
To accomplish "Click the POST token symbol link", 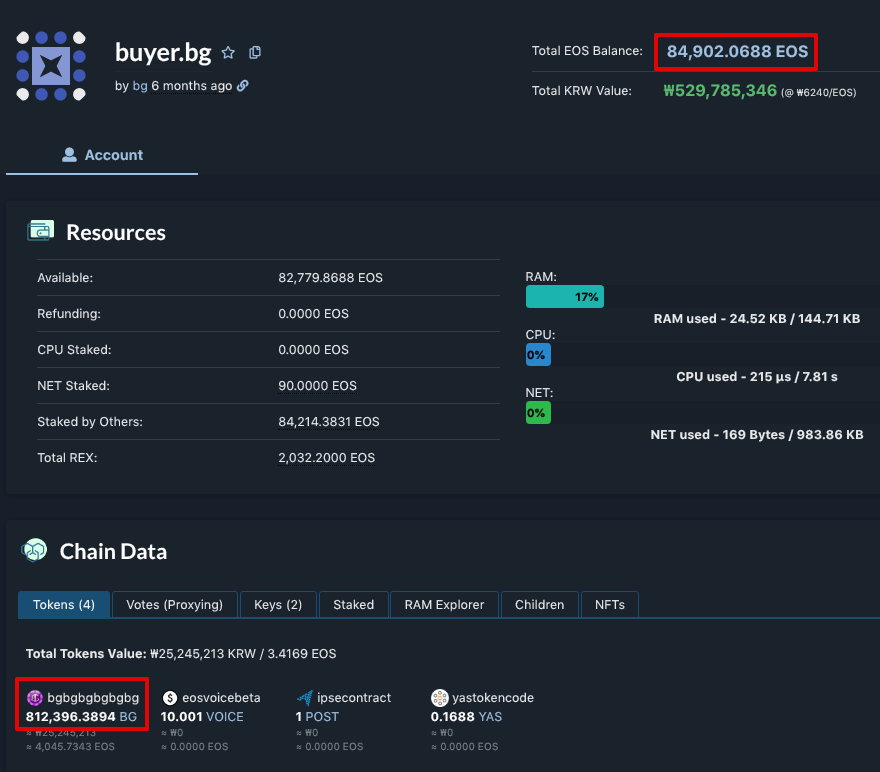I will pos(322,716).
